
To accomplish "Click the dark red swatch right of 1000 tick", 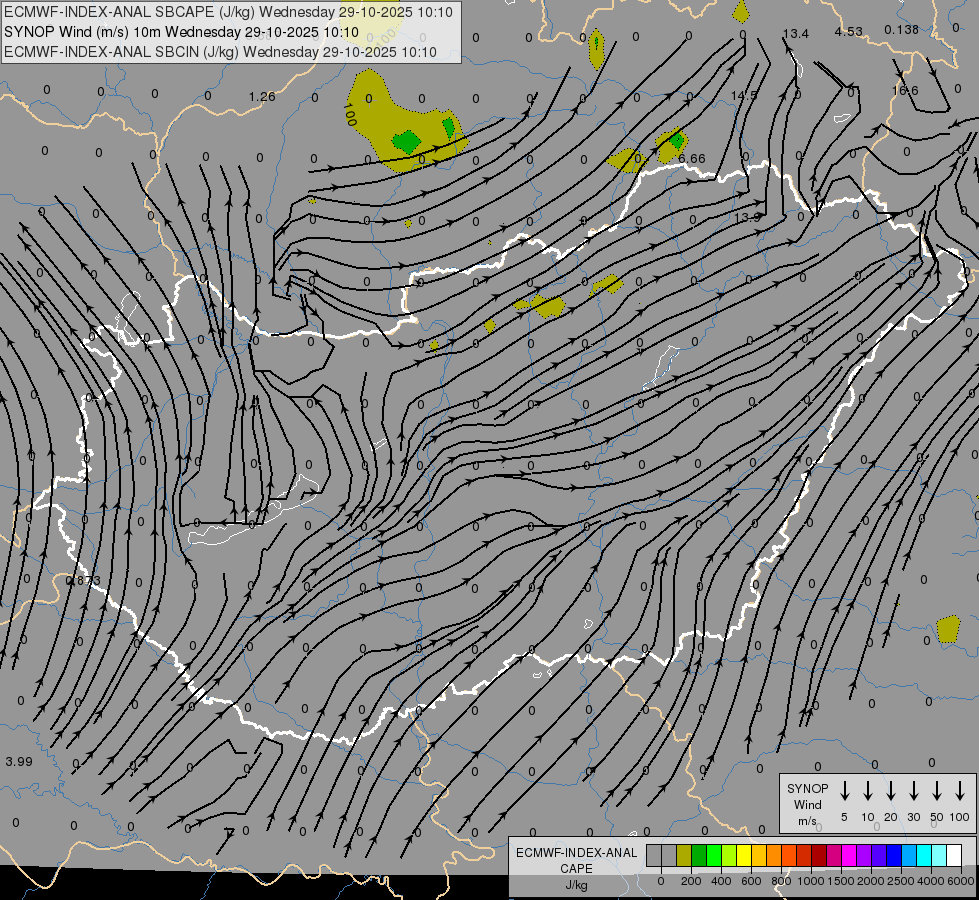I will [x=819, y=856].
